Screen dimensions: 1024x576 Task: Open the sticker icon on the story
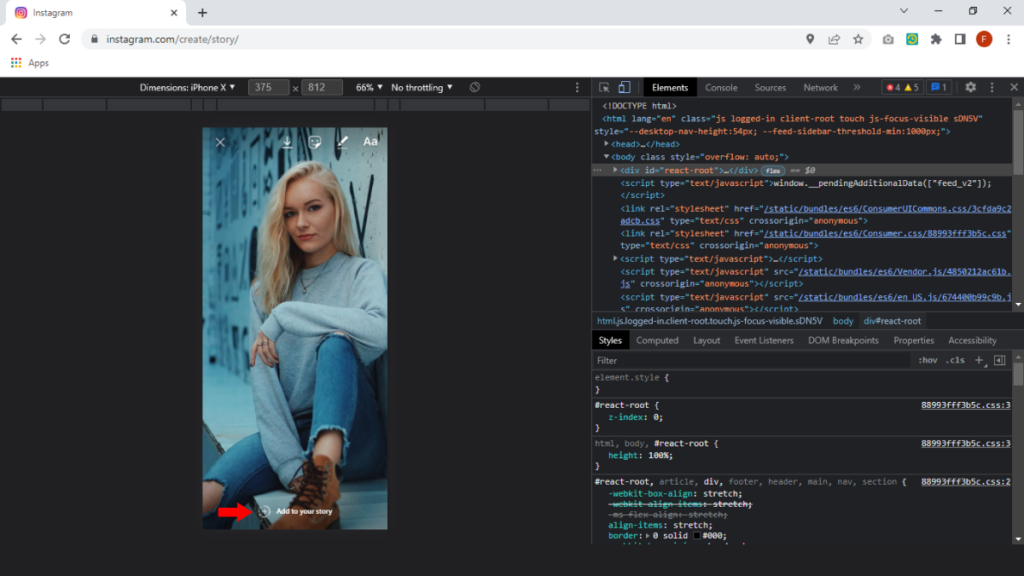click(315, 142)
